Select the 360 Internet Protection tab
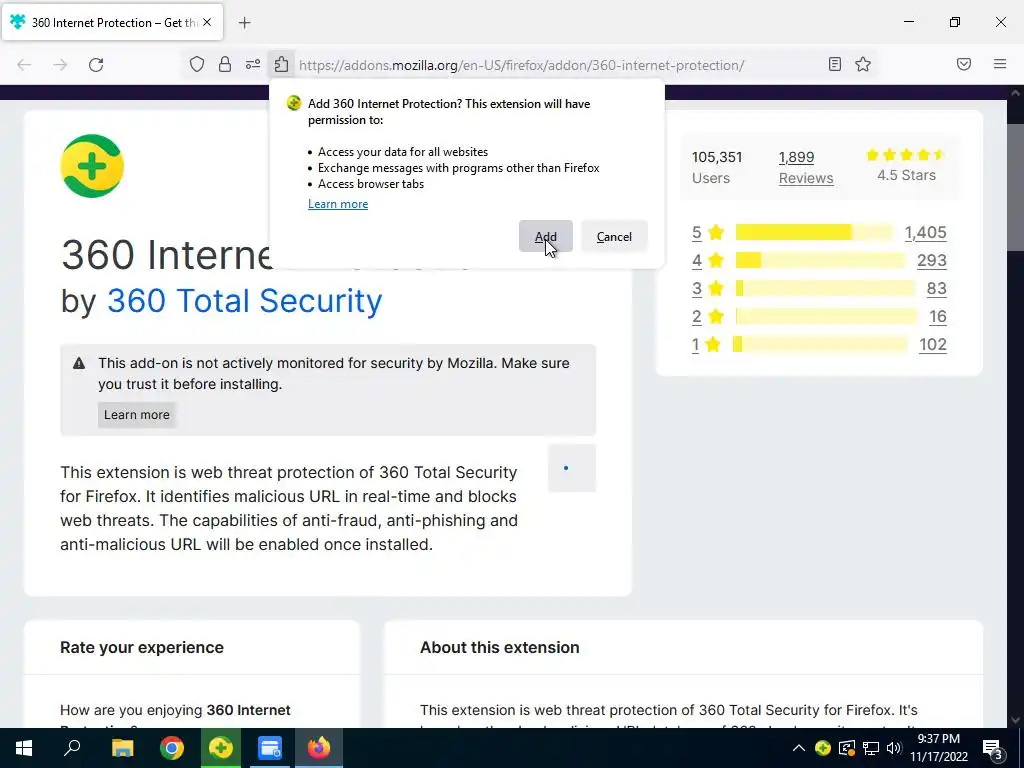 [x=112, y=22]
